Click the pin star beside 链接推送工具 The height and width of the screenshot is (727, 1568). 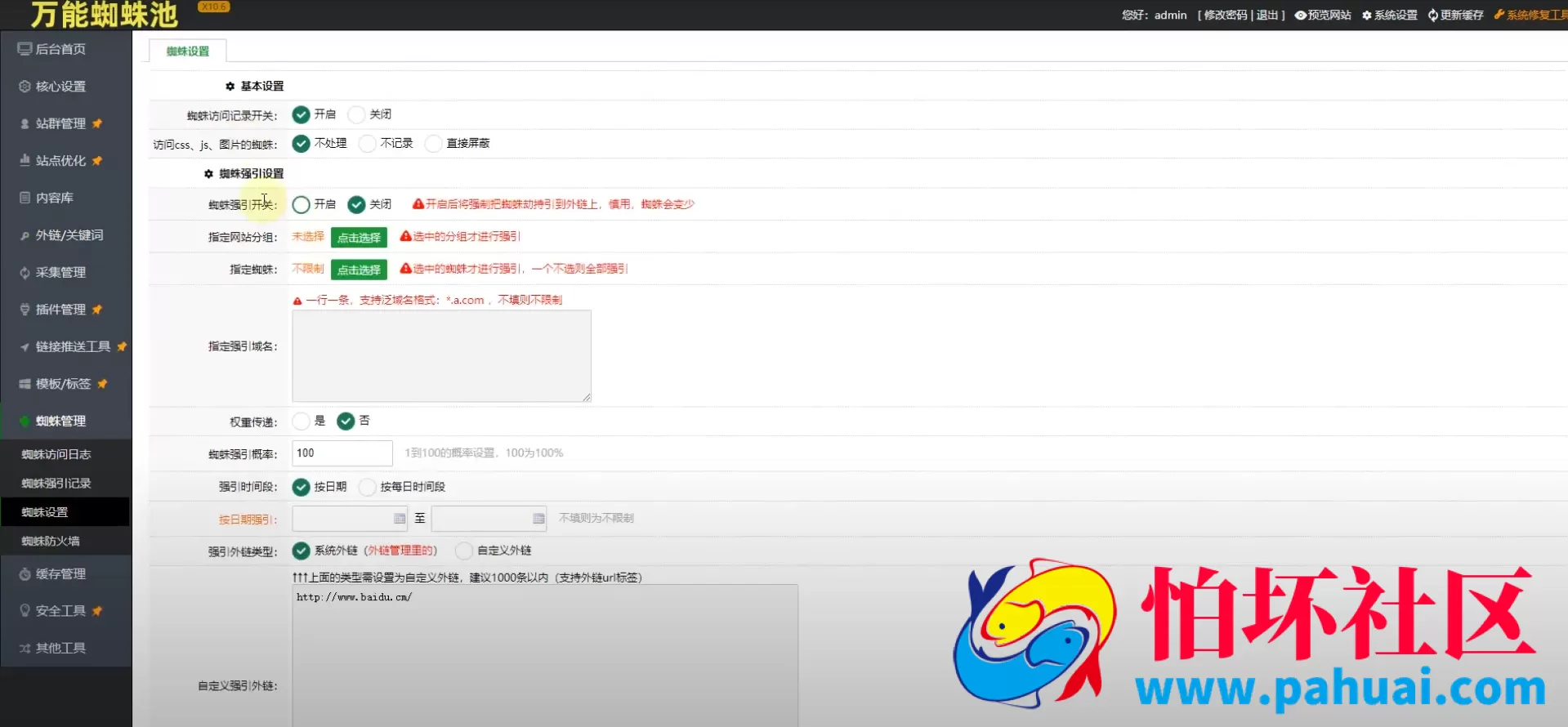point(122,346)
